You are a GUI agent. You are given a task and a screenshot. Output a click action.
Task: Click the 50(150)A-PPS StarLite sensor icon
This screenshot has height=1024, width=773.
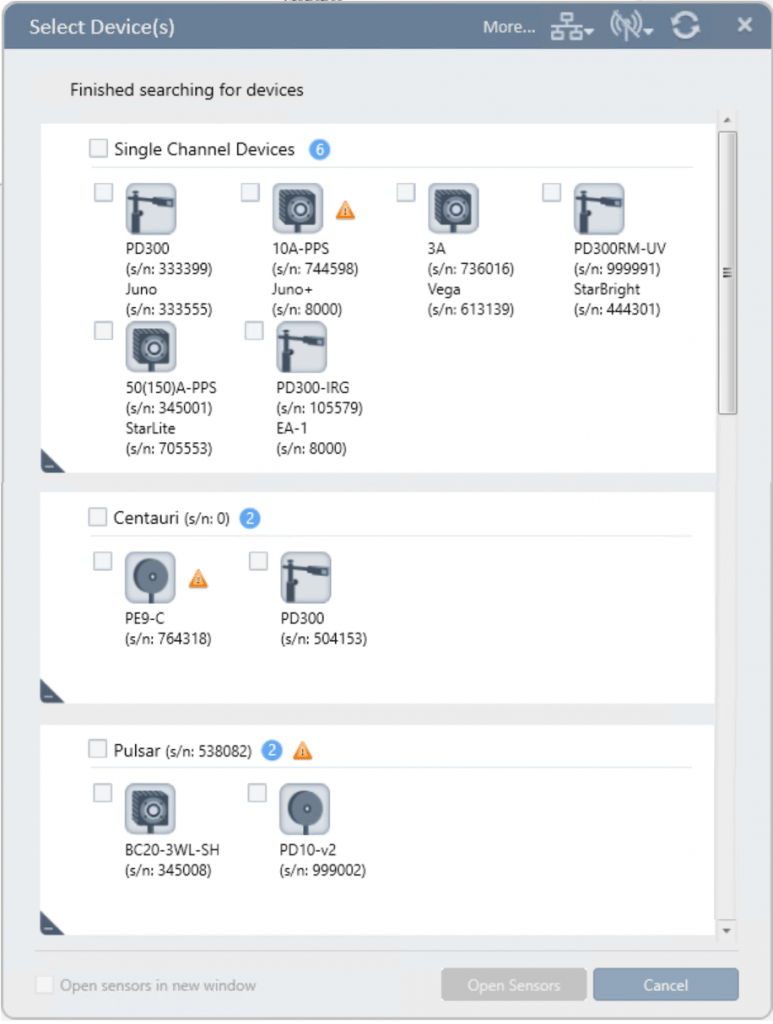pyautogui.click(x=151, y=347)
